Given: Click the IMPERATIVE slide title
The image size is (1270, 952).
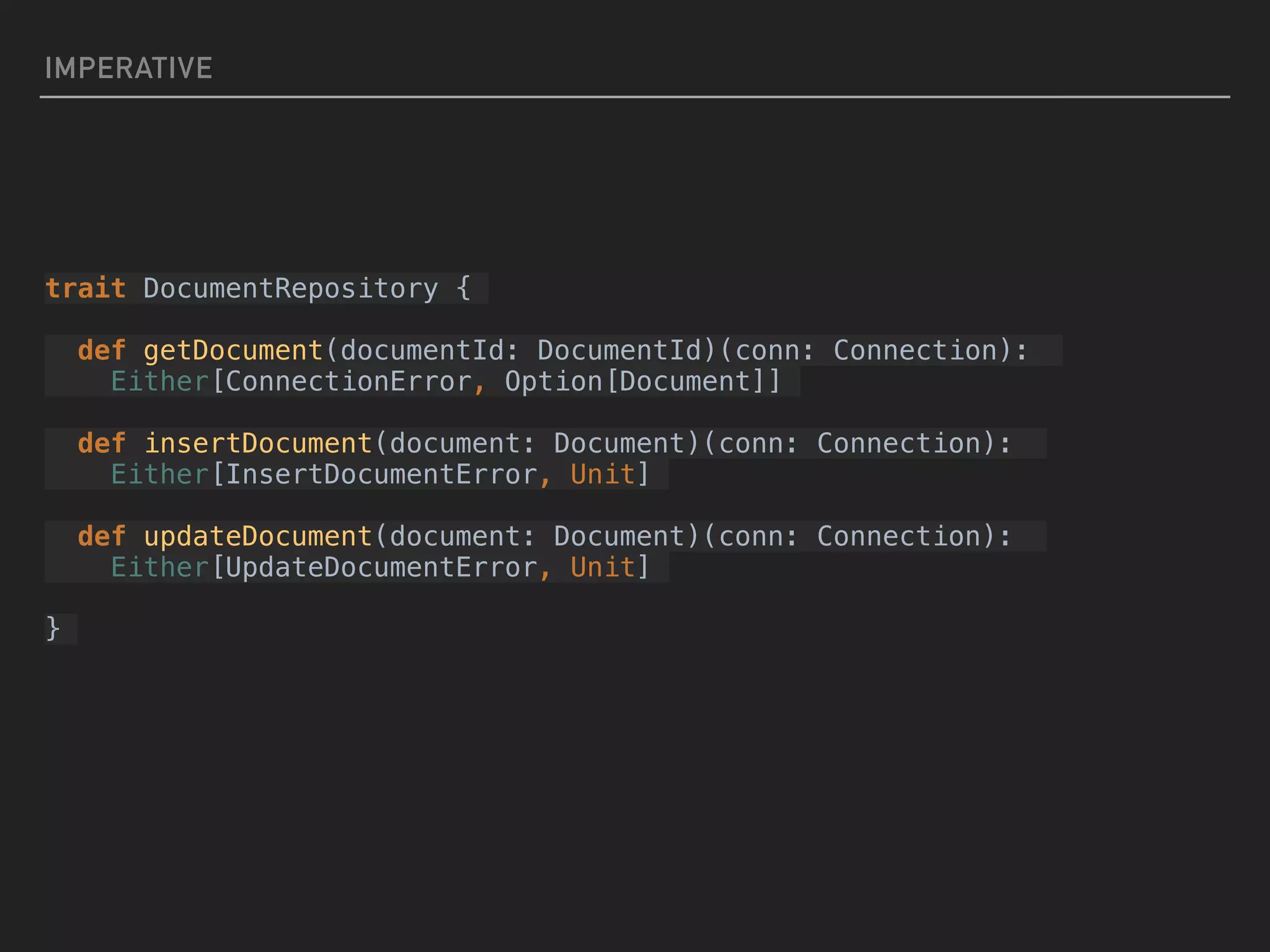Looking at the screenshot, I should click(x=128, y=68).
